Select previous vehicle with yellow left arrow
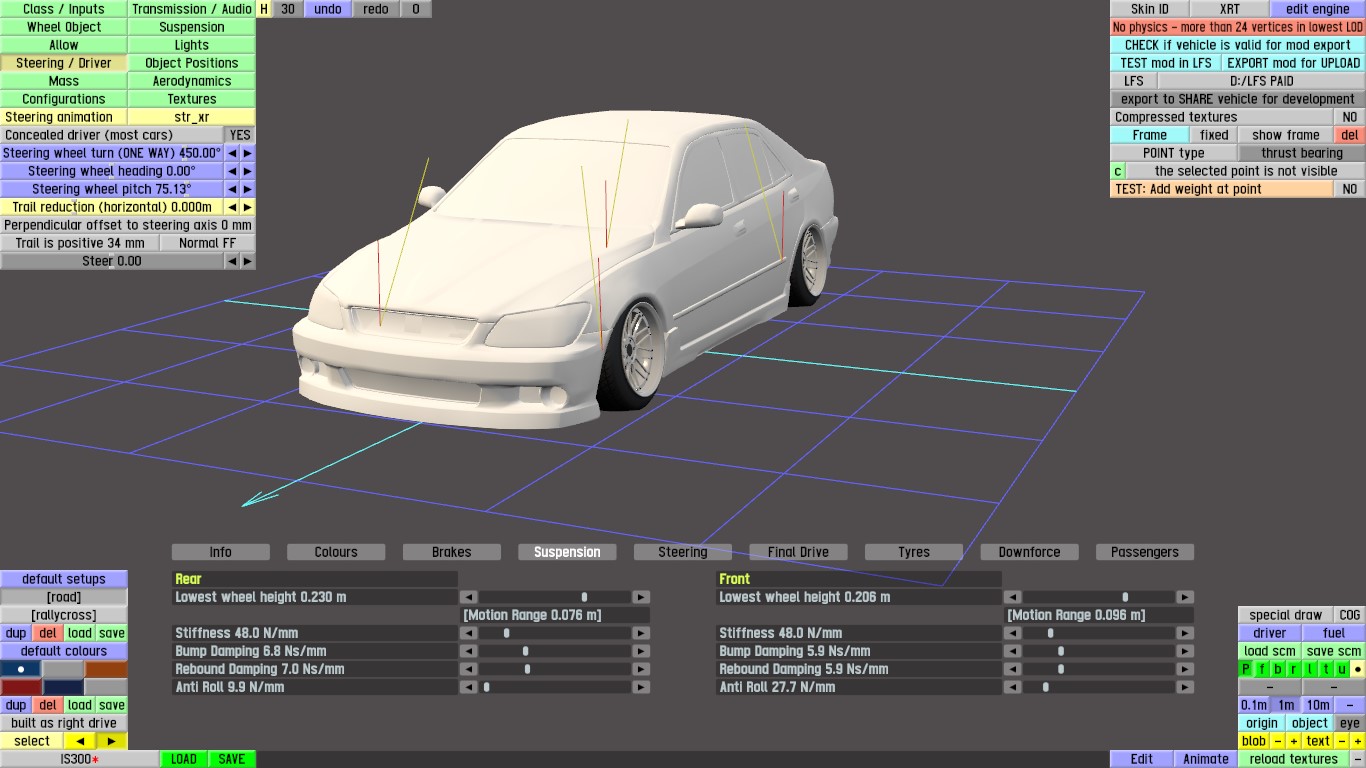The width and height of the screenshot is (1366, 768). tap(80, 741)
